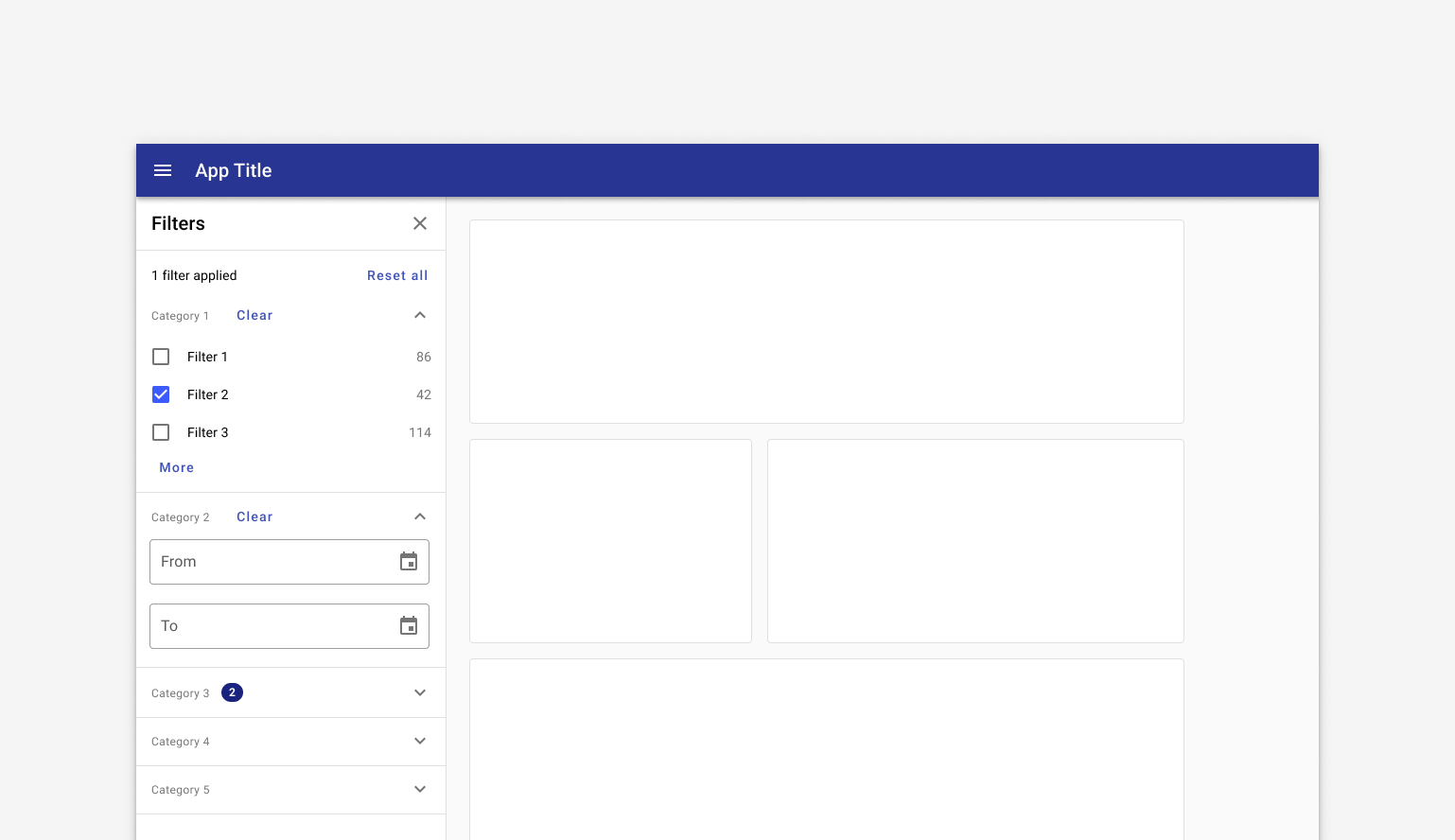Click the Filter 2 count 42
Screen dimensions: 1455x840
click(424, 394)
